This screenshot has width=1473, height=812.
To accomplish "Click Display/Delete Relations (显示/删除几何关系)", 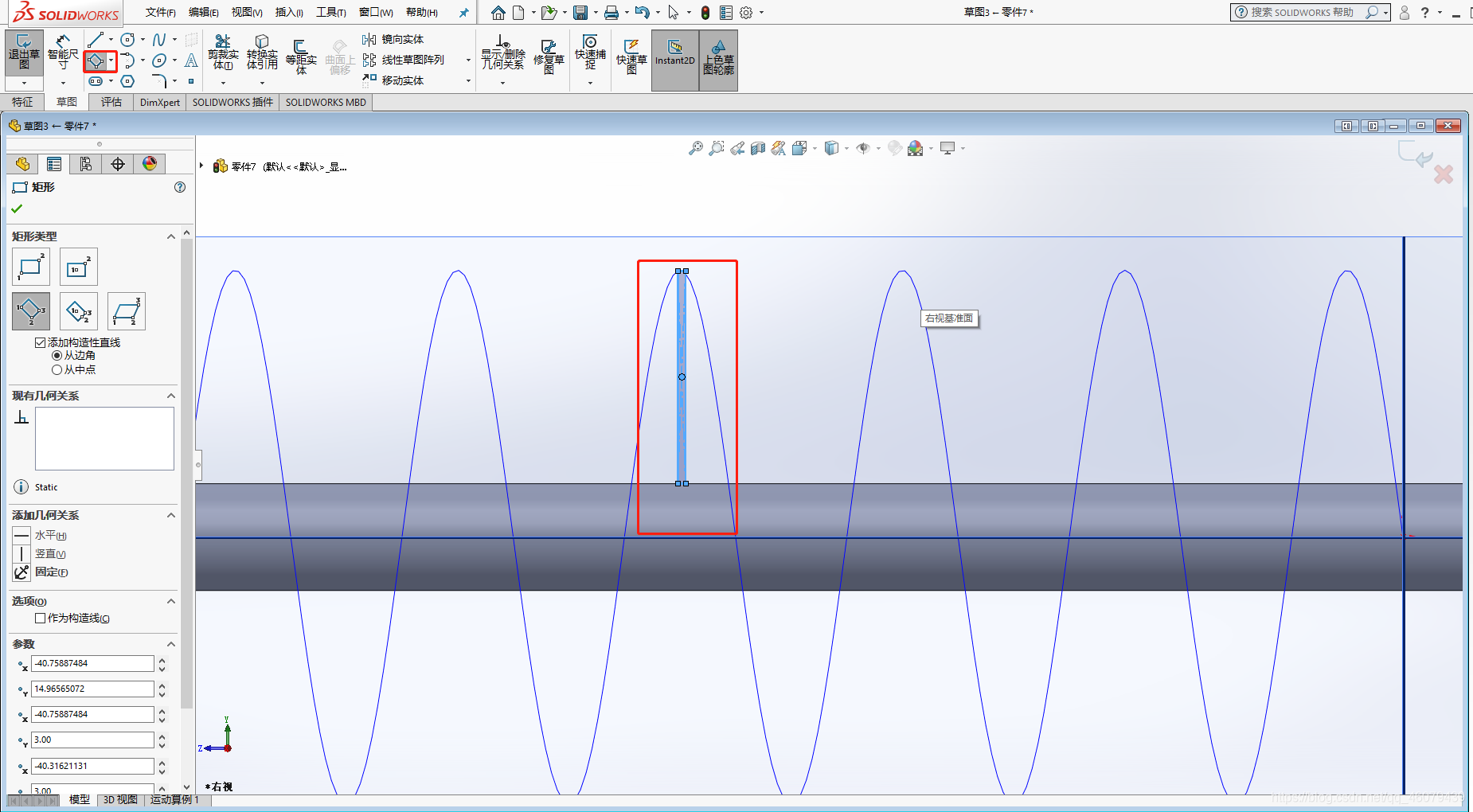I will pos(502,53).
